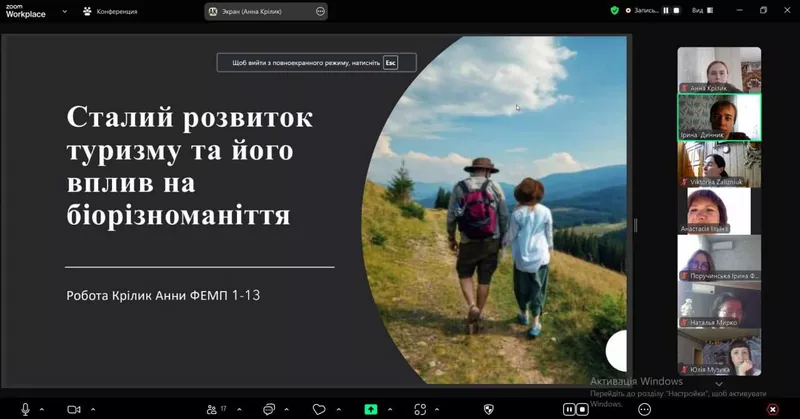Click the green encryption shield icon
Screen dimensions: 800x419
(x=615, y=10)
